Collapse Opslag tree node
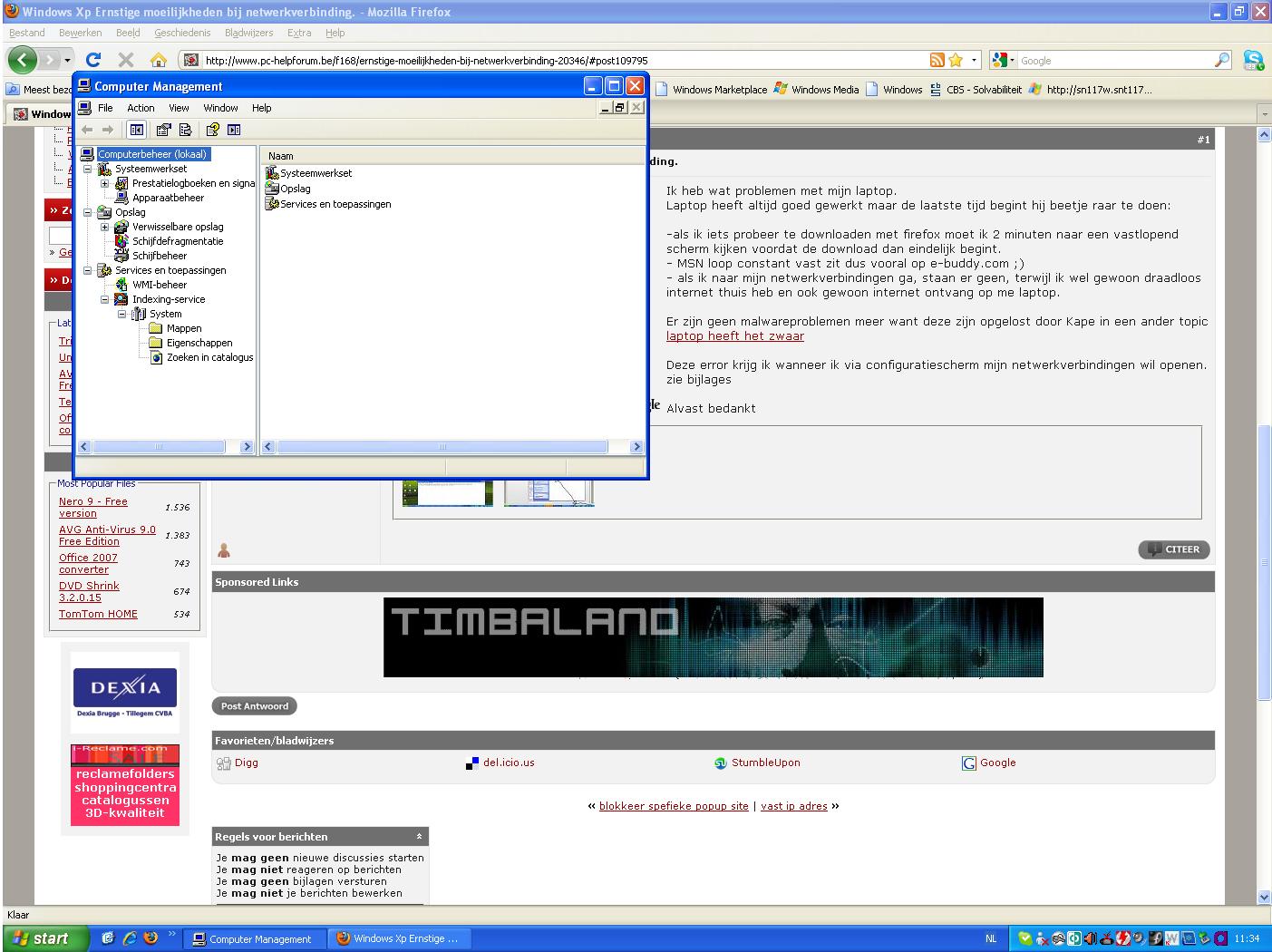This screenshot has width=1272, height=952. (x=88, y=212)
